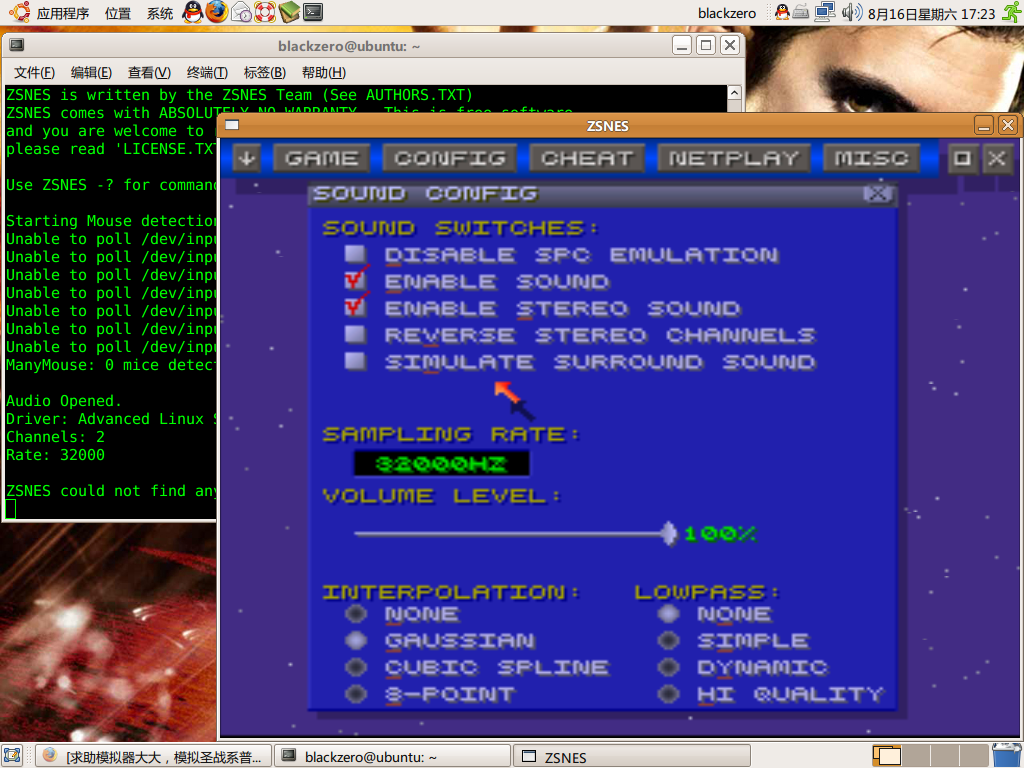Switch to the Firefox task in the bottom taskbar
Screen dimensions: 1024x768
click(x=152, y=756)
